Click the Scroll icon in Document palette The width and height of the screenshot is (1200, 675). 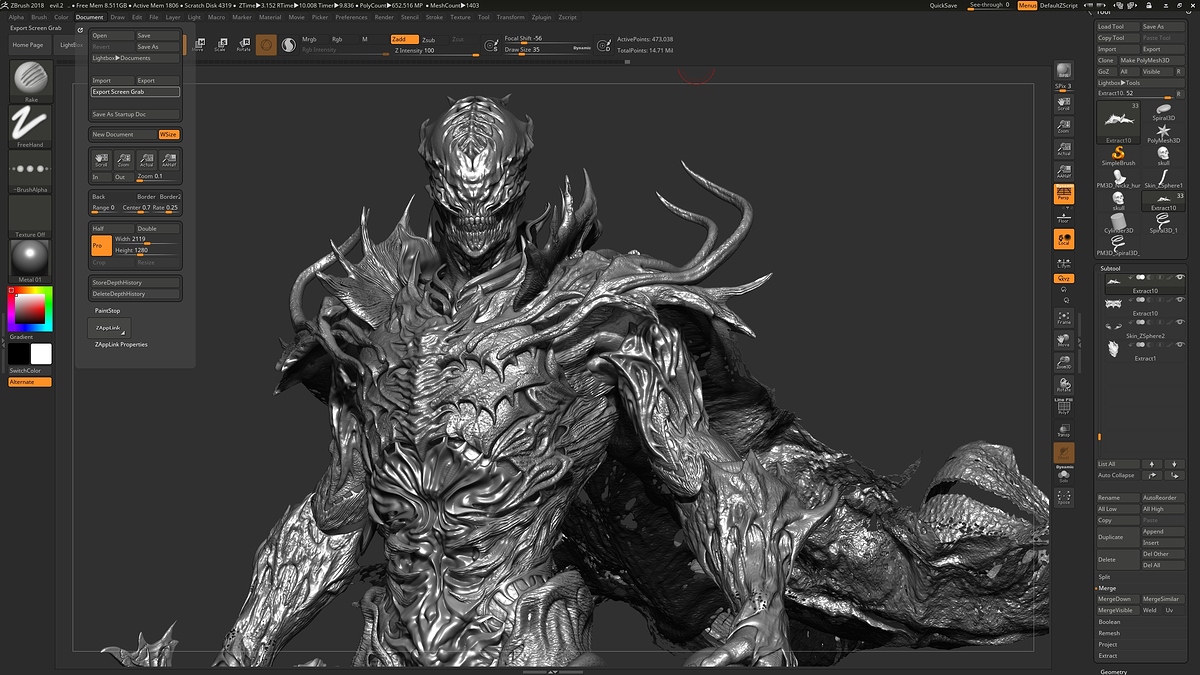pyautogui.click(x=101, y=160)
